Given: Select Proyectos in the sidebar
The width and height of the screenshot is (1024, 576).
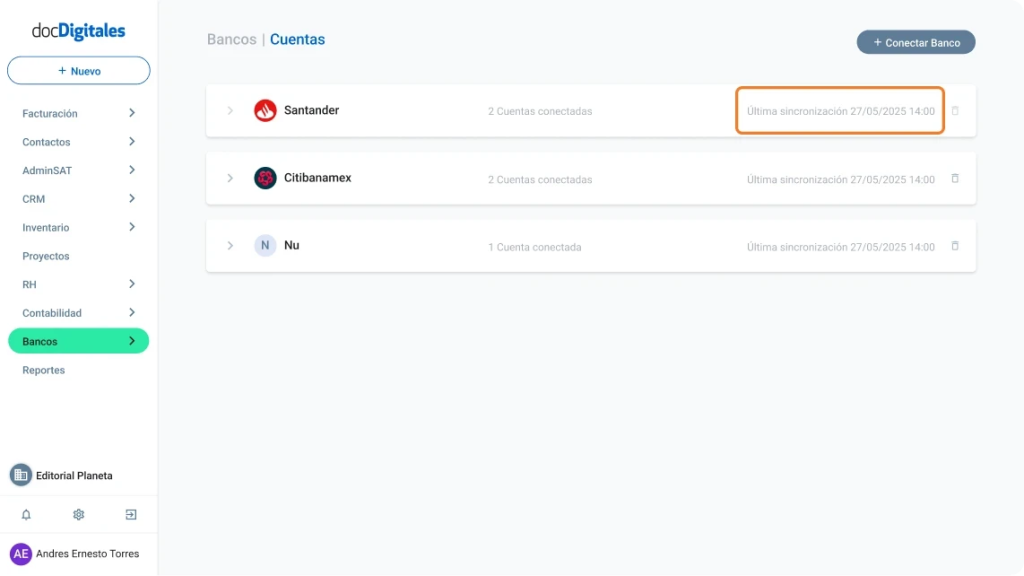Looking at the screenshot, I should [x=46, y=256].
